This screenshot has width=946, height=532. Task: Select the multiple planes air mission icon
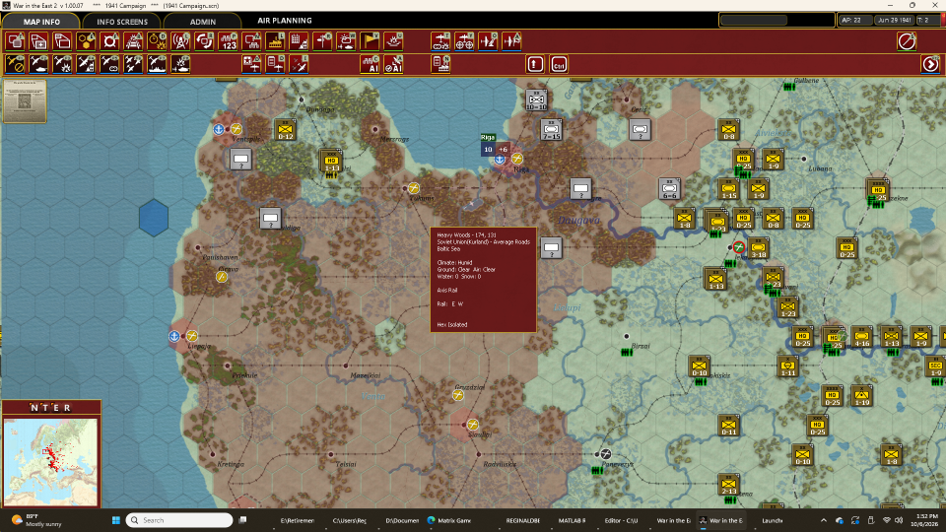133,64
